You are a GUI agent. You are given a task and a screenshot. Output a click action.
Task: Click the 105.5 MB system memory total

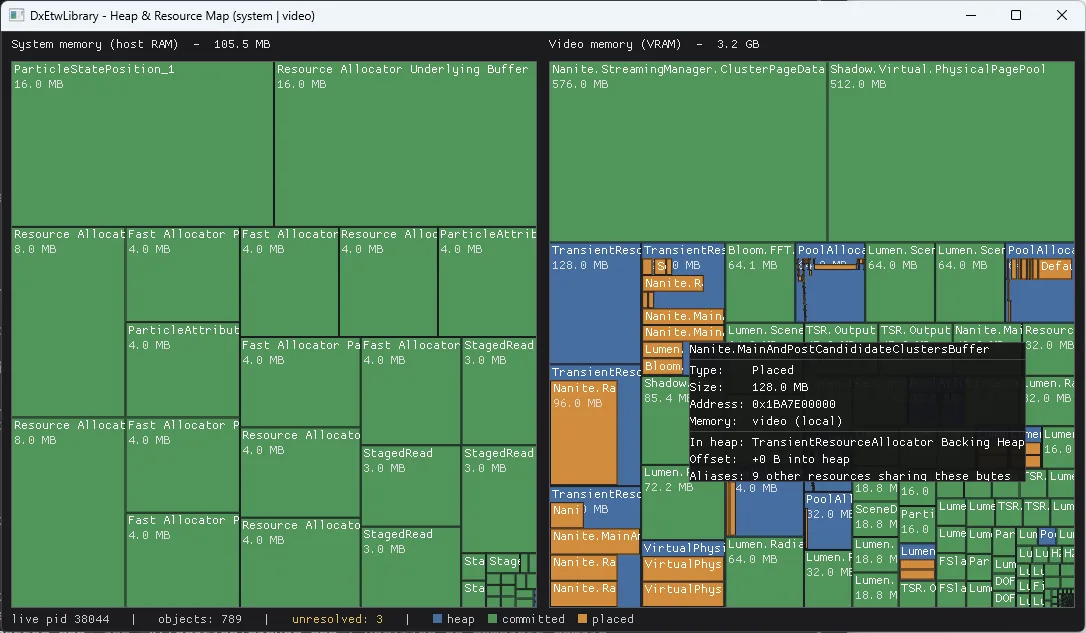[242, 44]
